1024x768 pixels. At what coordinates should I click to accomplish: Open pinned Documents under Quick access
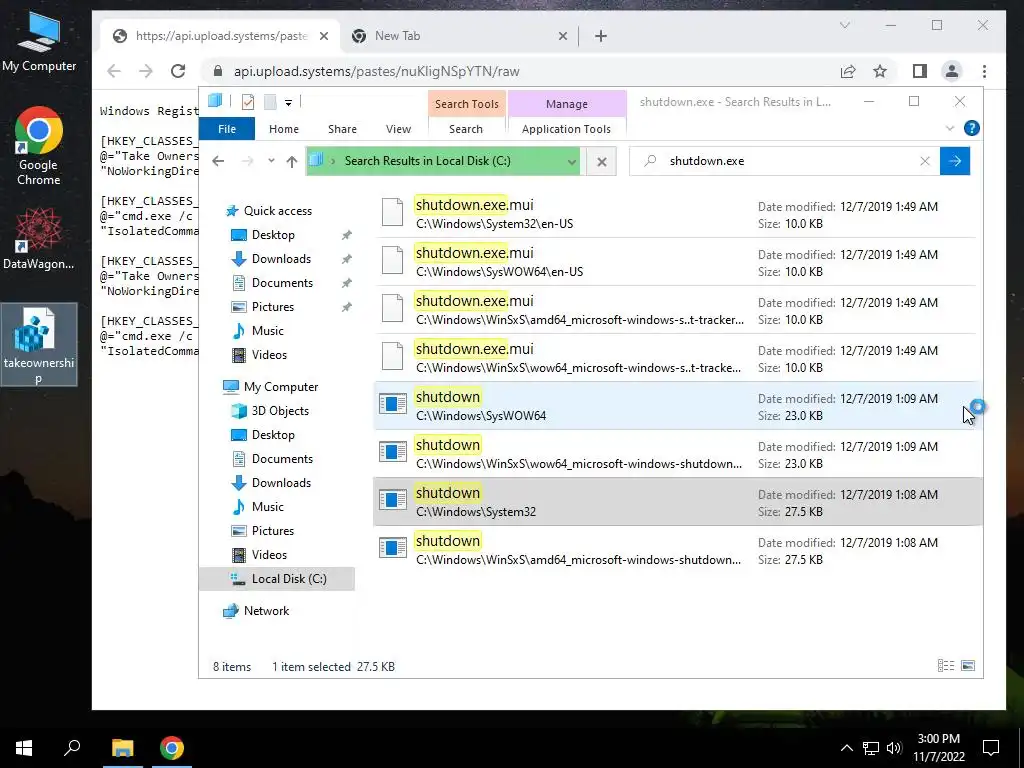(x=282, y=283)
